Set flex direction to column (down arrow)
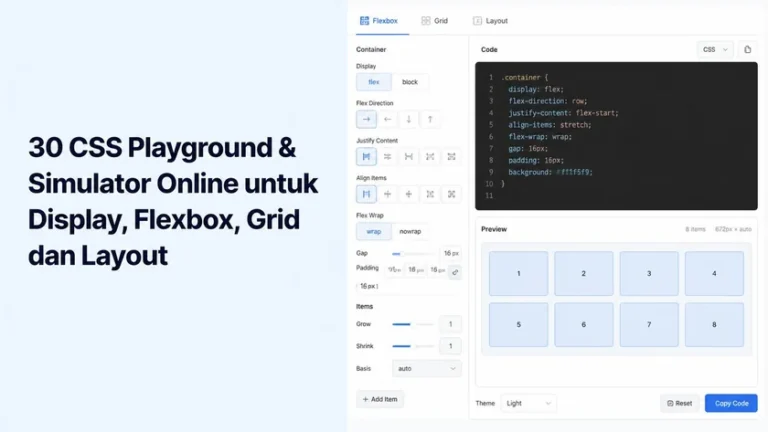 tap(408, 119)
